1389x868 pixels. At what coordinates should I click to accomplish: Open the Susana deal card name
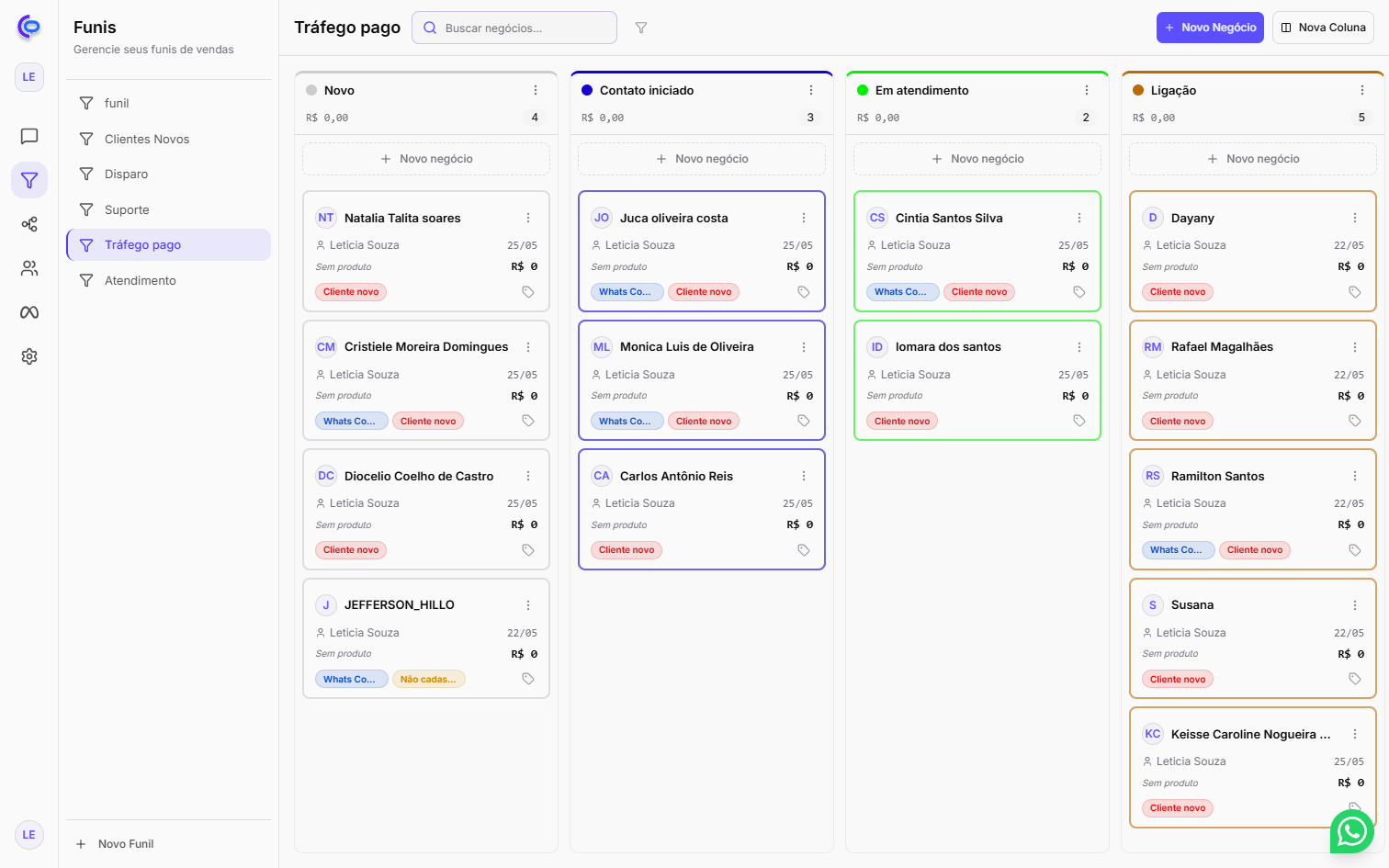point(1192,605)
